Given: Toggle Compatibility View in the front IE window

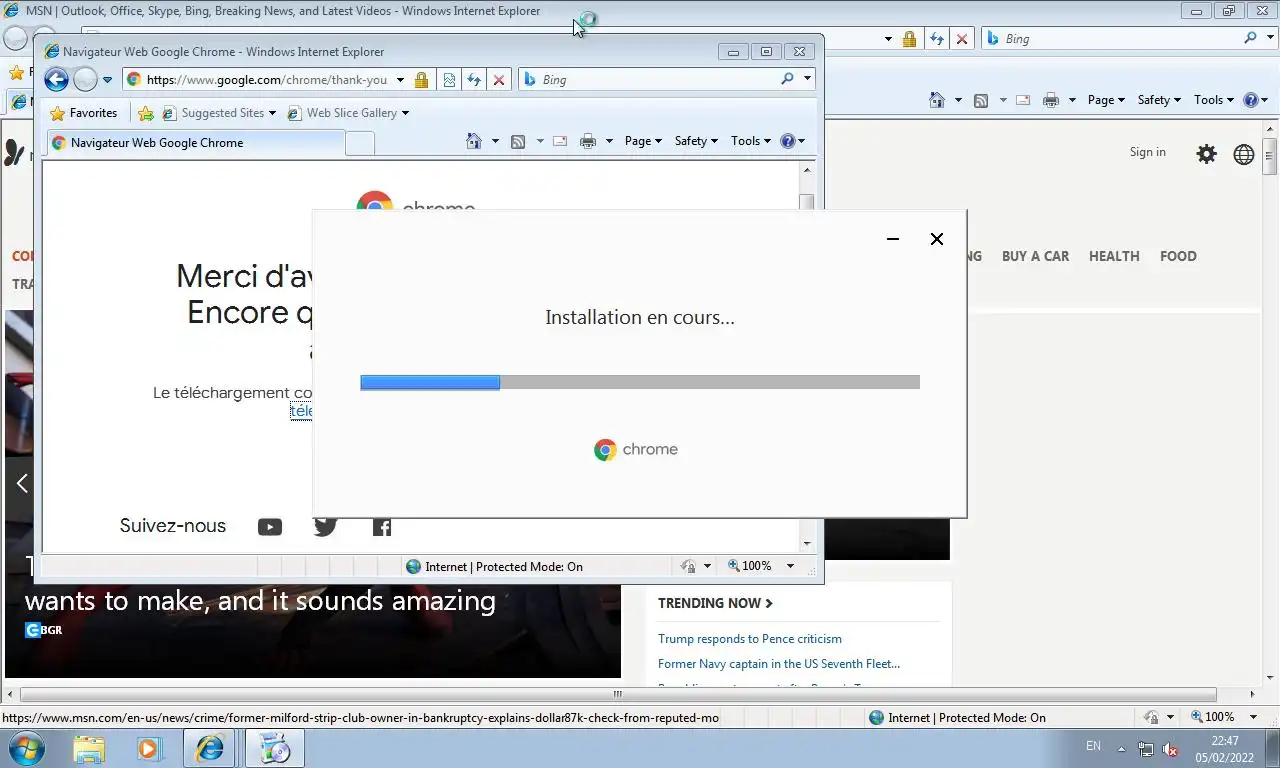Looking at the screenshot, I should pos(449,80).
